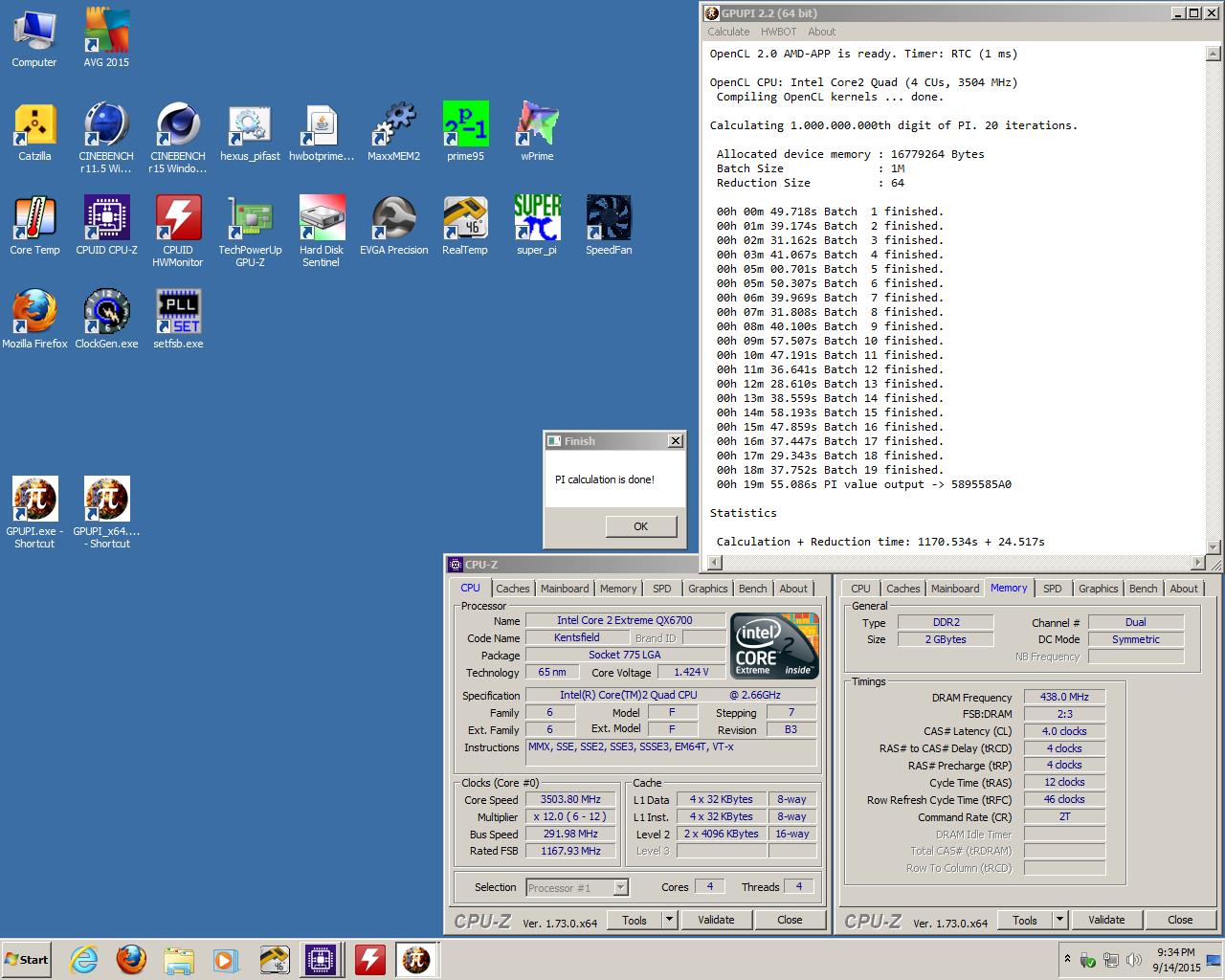
Task: Switch to HWMonitor in the taskbar
Action: [x=369, y=960]
